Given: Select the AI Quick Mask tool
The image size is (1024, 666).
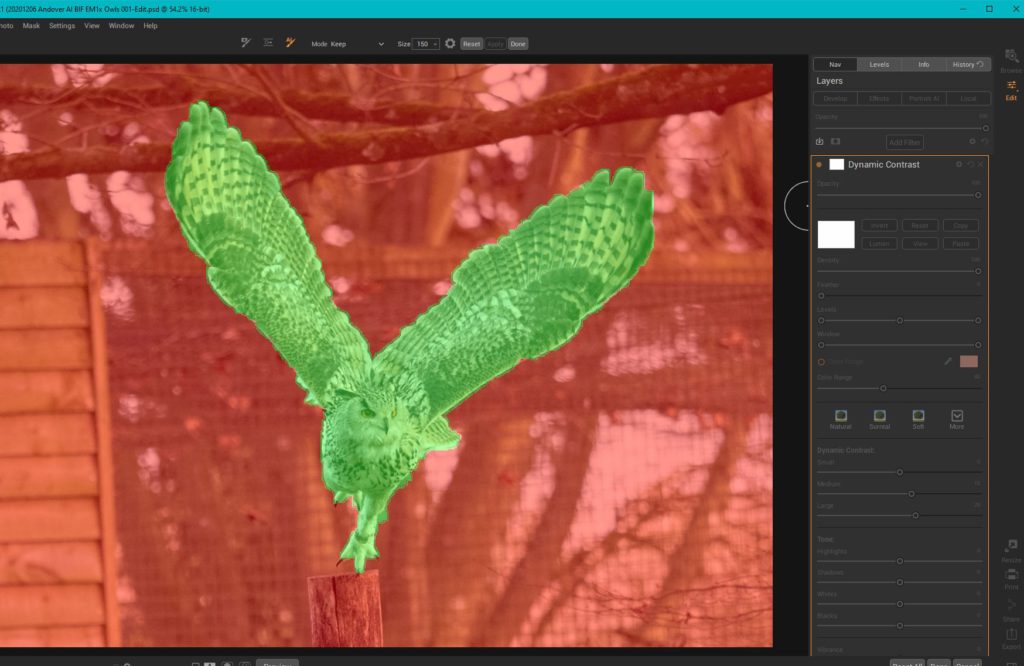Looking at the screenshot, I should pos(291,42).
